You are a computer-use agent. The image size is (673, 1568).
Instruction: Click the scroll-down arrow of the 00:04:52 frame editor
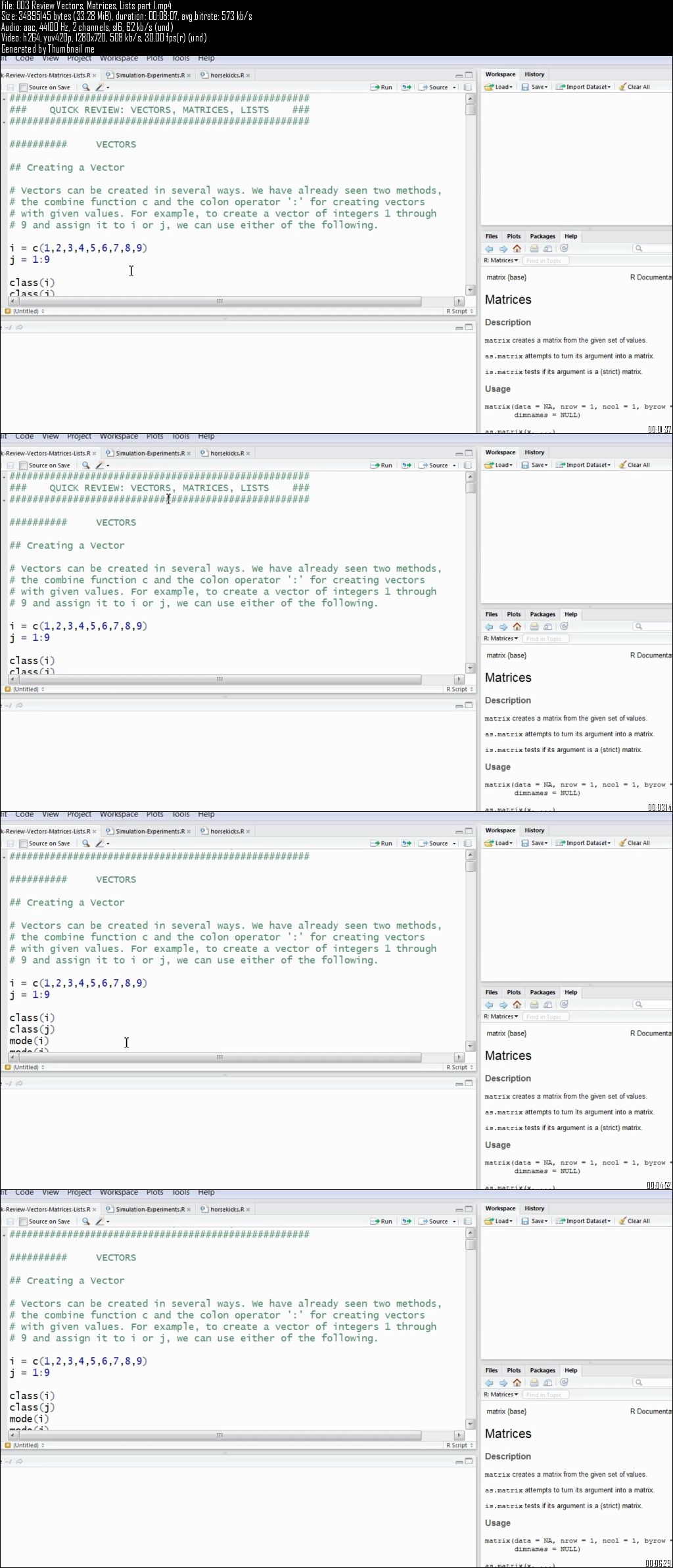tap(471, 1045)
